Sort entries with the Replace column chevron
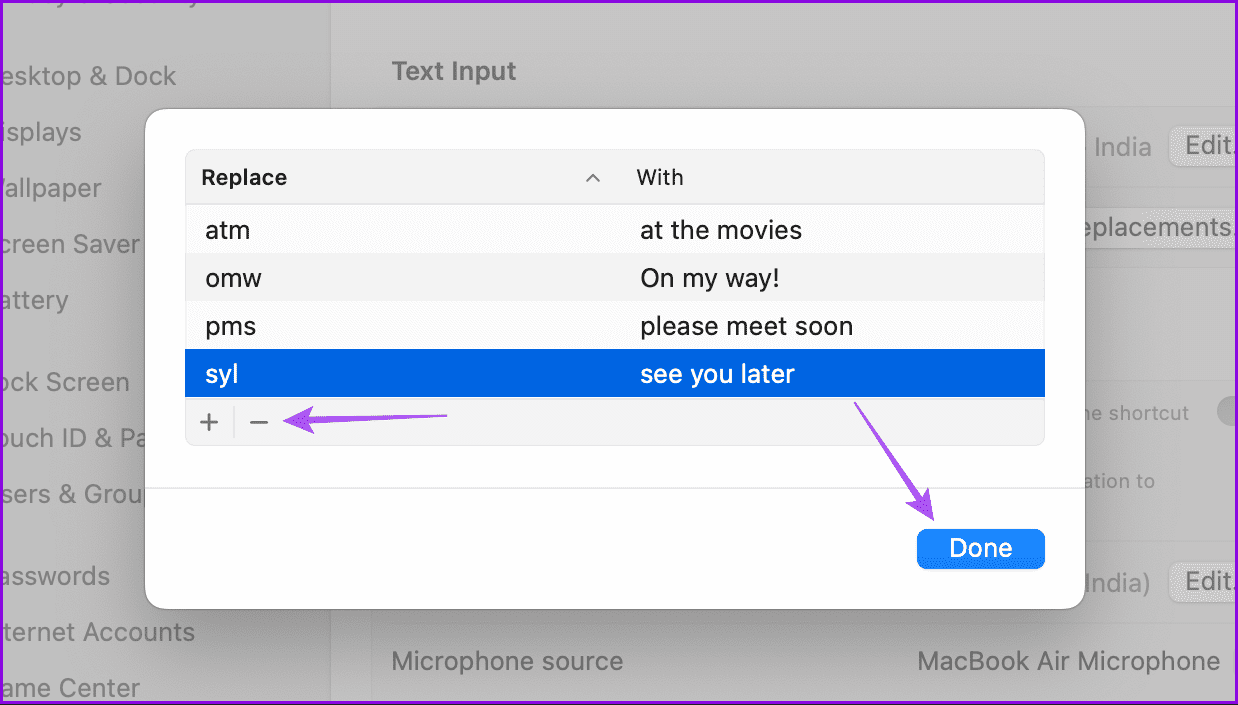Screen dimensions: 1238x705 pos(593,177)
